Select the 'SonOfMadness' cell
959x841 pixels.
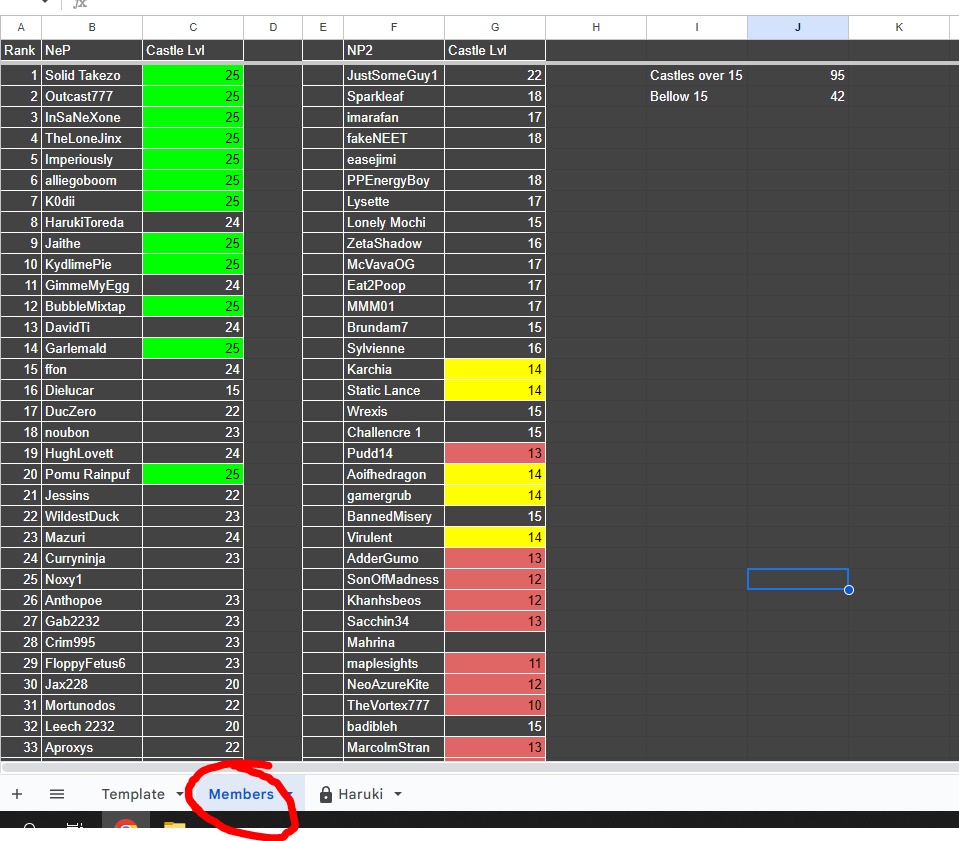coord(394,579)
